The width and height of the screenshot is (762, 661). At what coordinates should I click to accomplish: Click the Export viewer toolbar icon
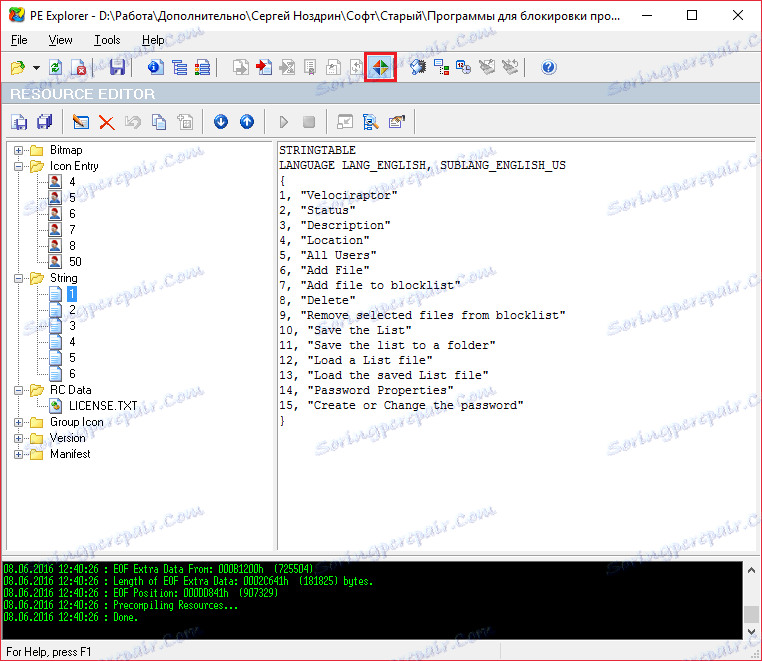point(241,67)
